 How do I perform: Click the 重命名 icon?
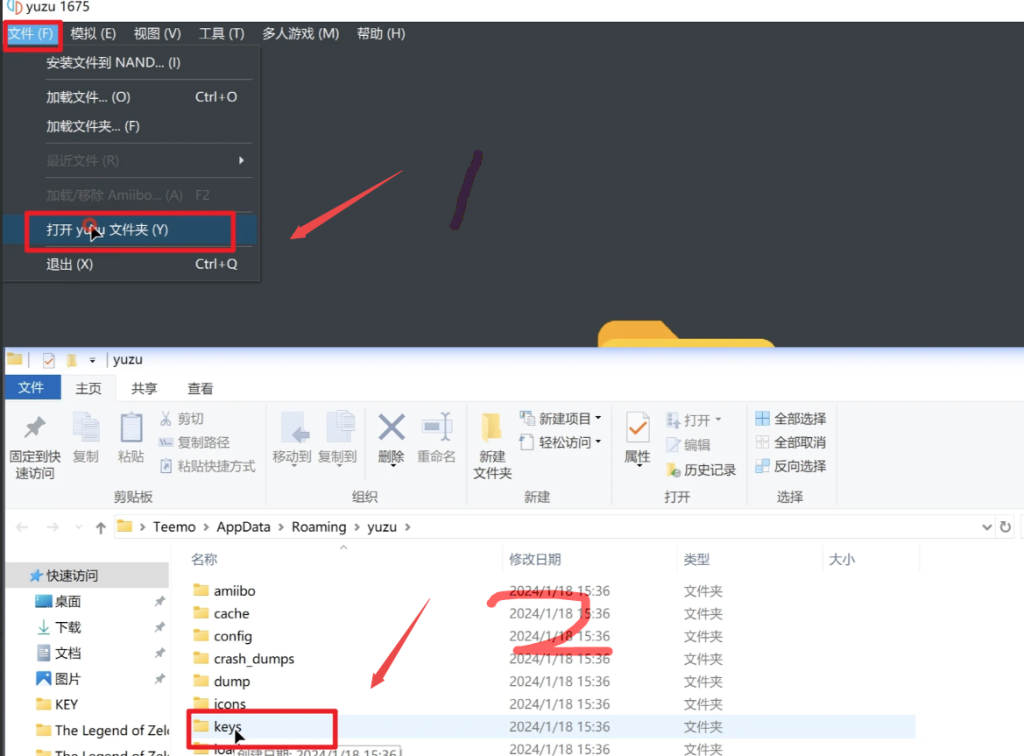(436, 428)
